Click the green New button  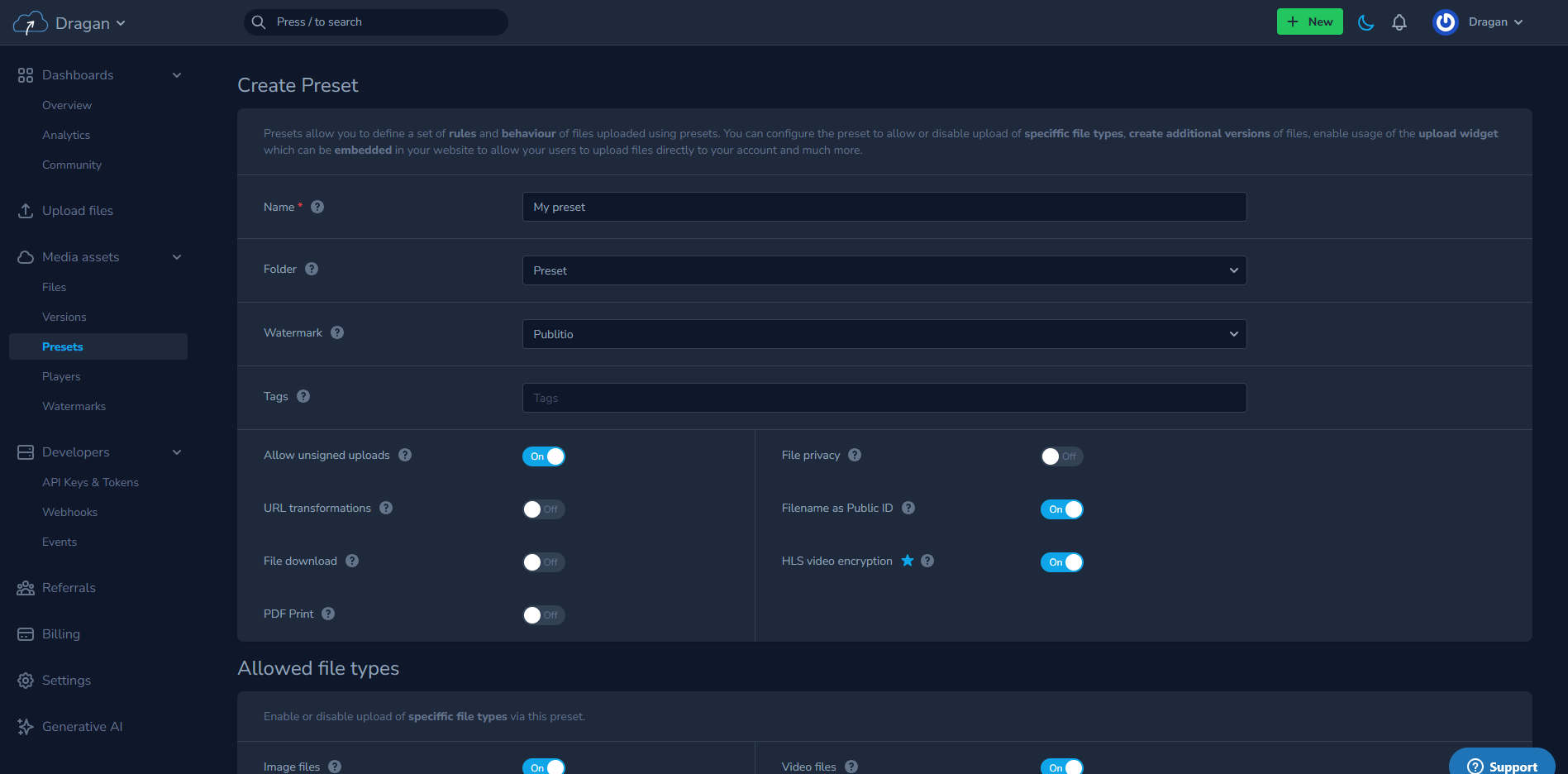[x=1309, y=22]
